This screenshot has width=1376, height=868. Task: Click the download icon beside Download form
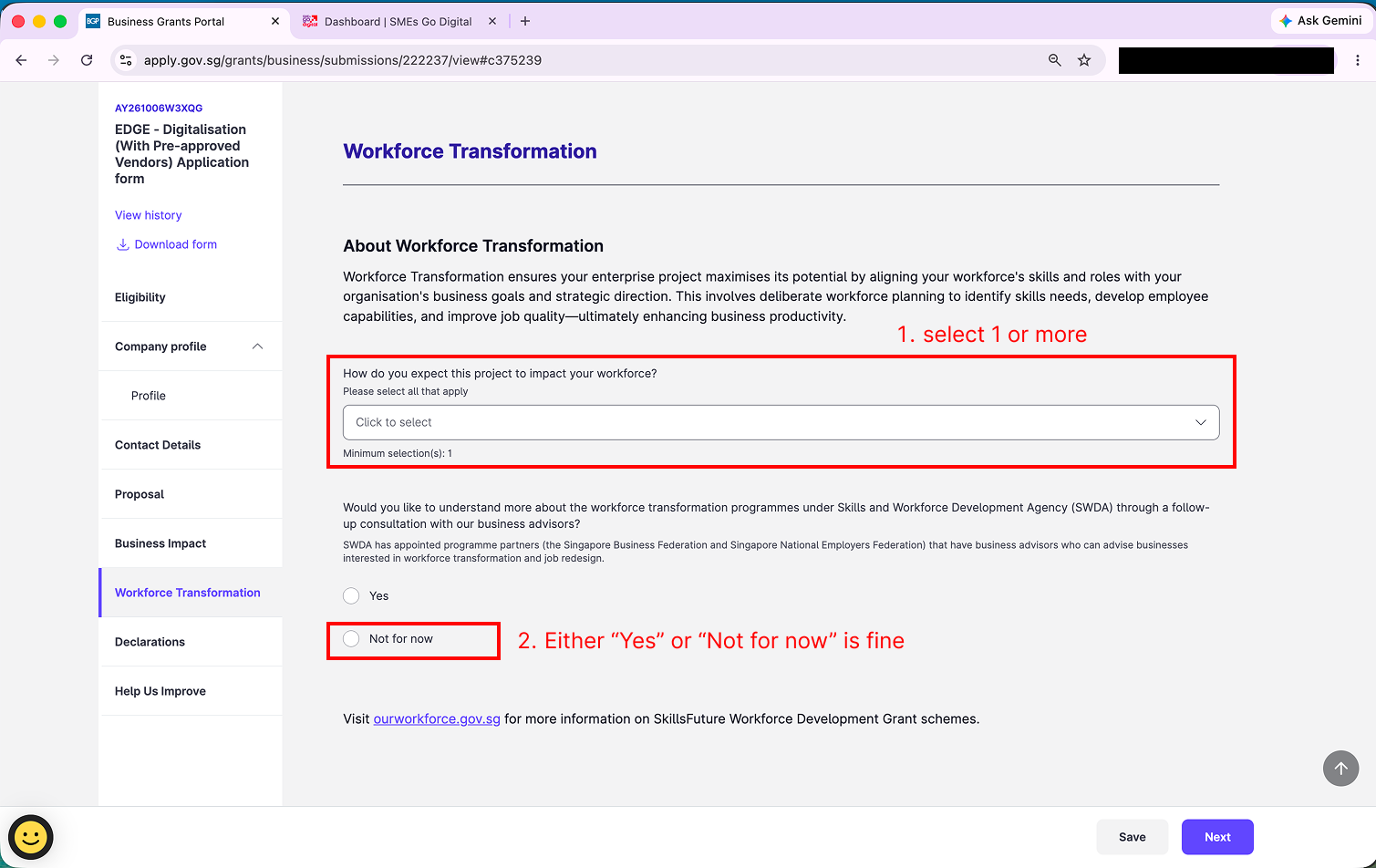[122, 244]
